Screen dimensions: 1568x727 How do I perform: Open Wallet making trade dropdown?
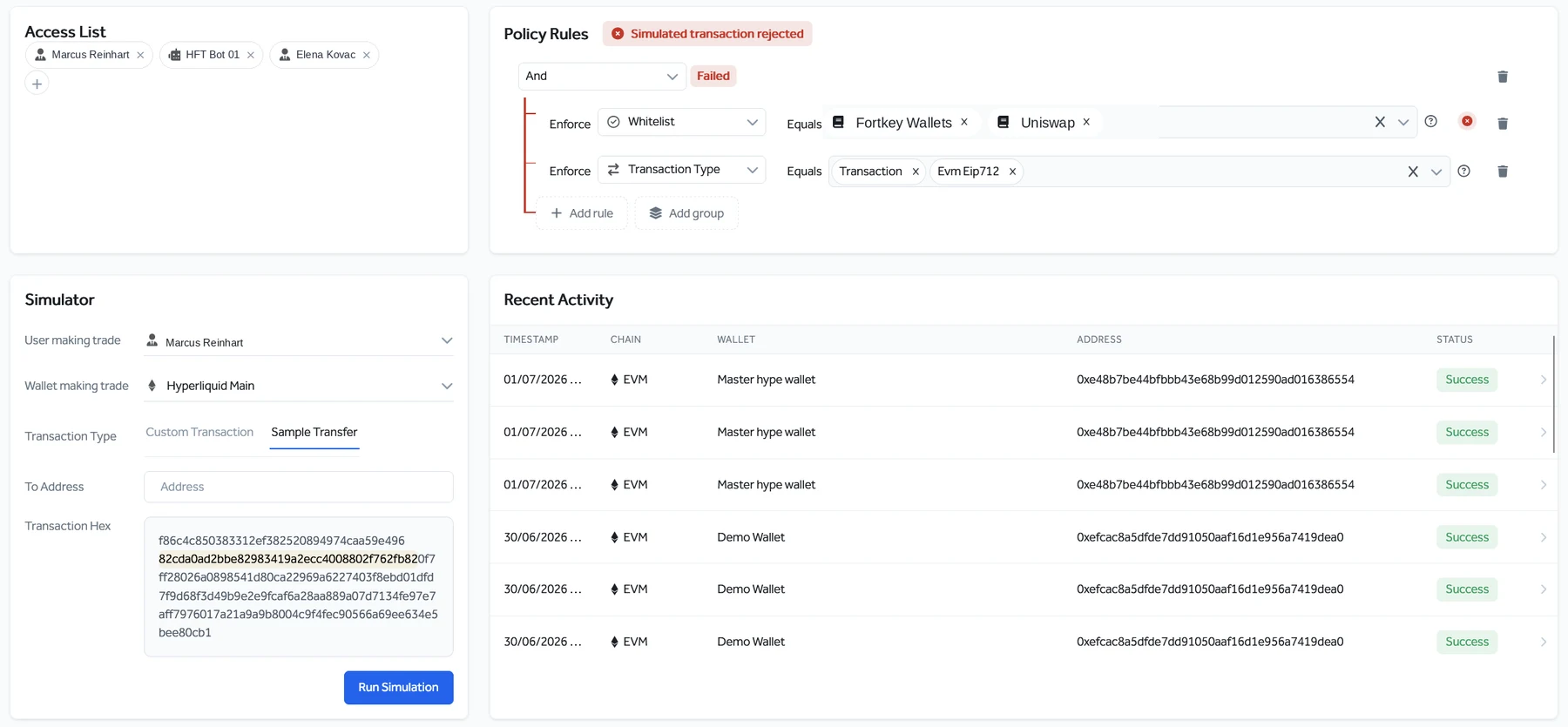[x=299, y=386]
